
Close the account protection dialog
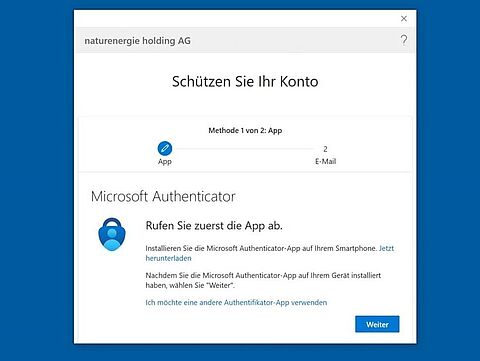pyautogui.click(x=404, y=19)
